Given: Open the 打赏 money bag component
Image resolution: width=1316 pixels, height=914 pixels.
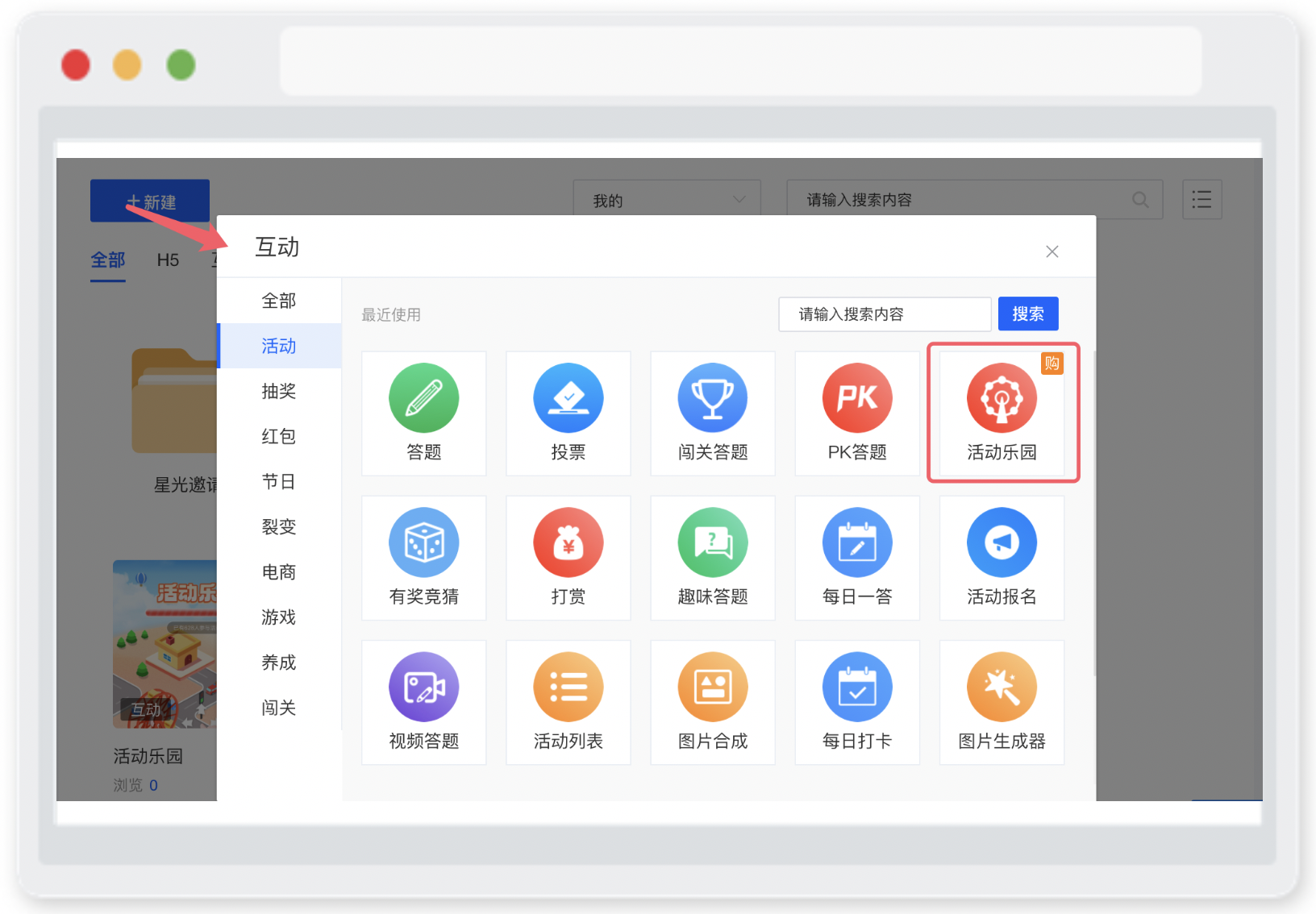Looking at the screenshot, I should click(568, 558).
